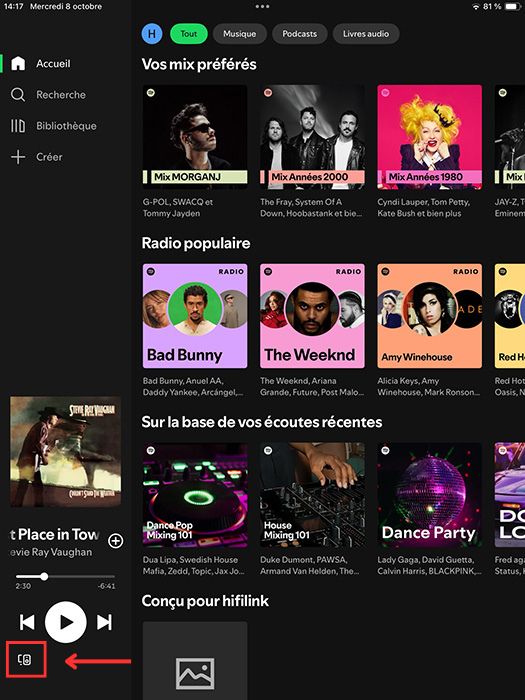Tap the 14:17 clock in status bar
525x700 pixels.
[x=13, y=7]
